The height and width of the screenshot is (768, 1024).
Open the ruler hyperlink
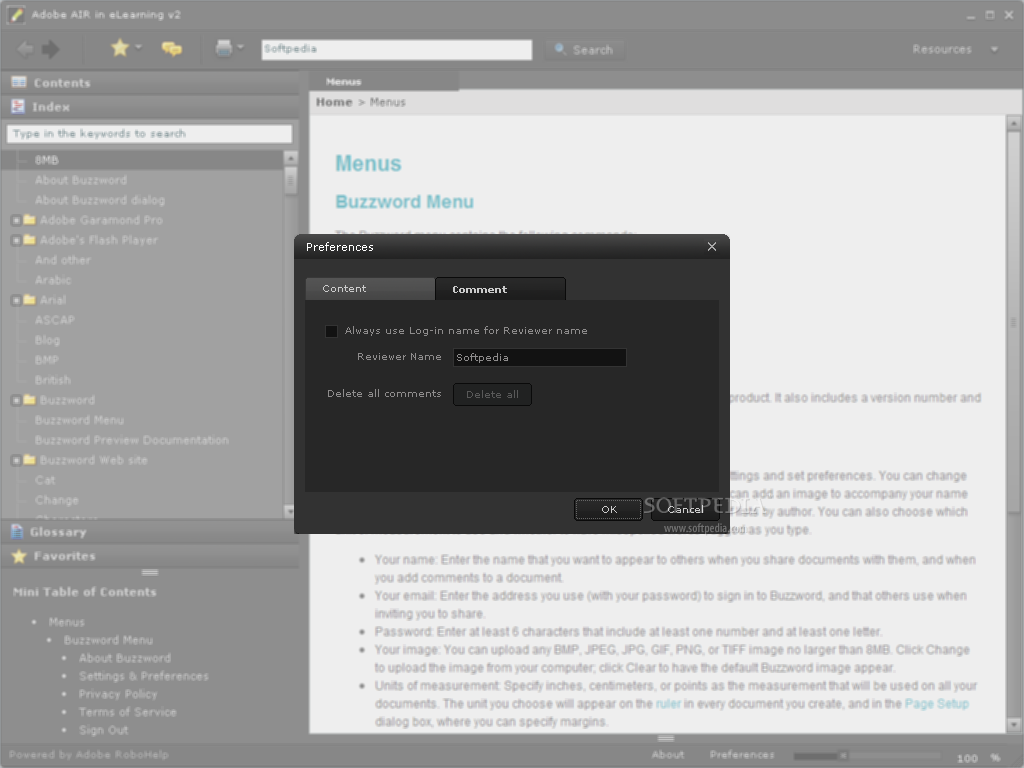(x=668, y=704)
